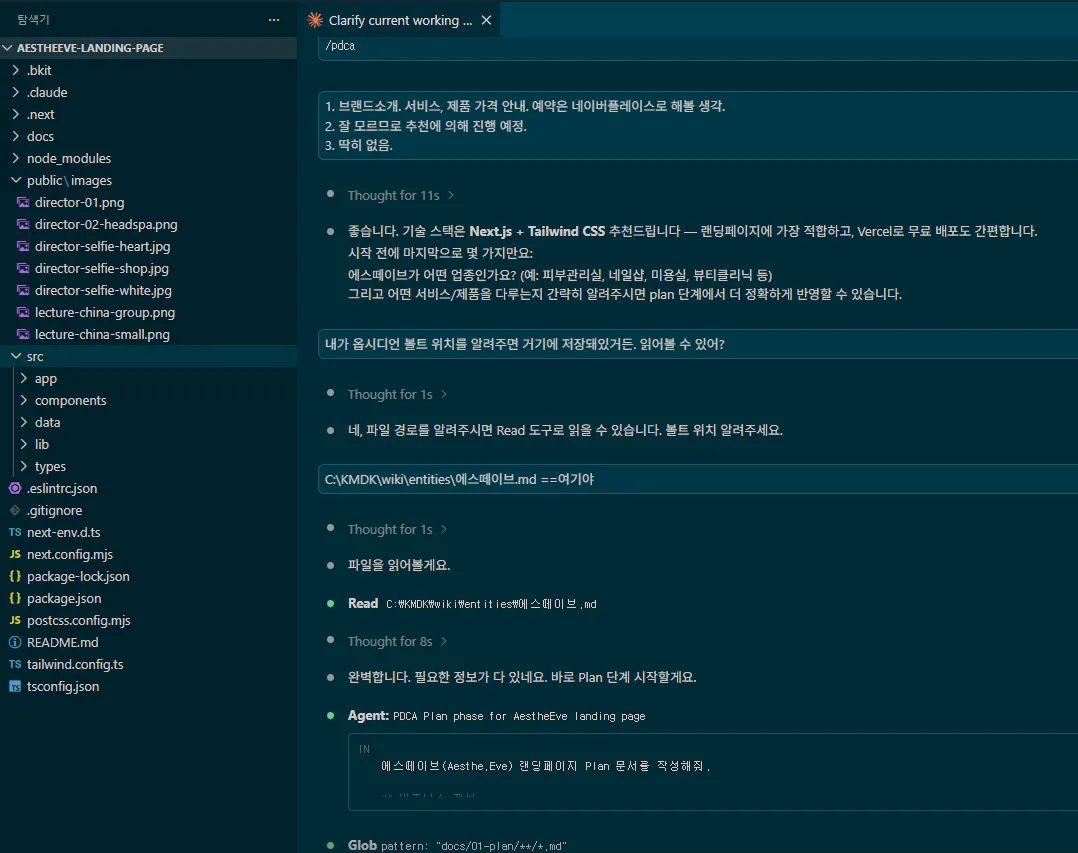1078x853 pixels.
Task: Click the Agent PDCA Plan phase entry
Action: pos(496,716)
